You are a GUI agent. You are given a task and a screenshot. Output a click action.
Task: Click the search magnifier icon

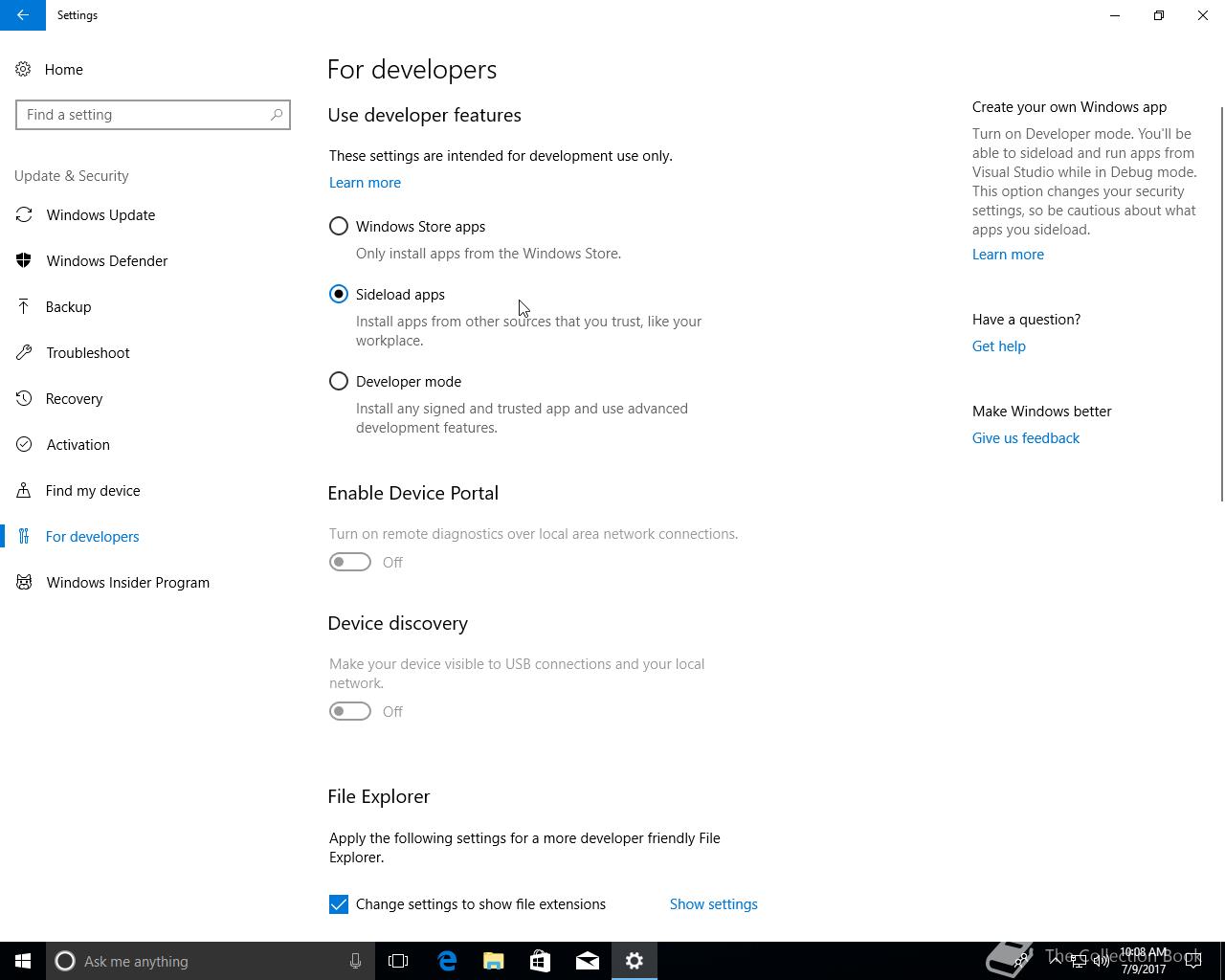pyautogui.click(x=277, y=115)
